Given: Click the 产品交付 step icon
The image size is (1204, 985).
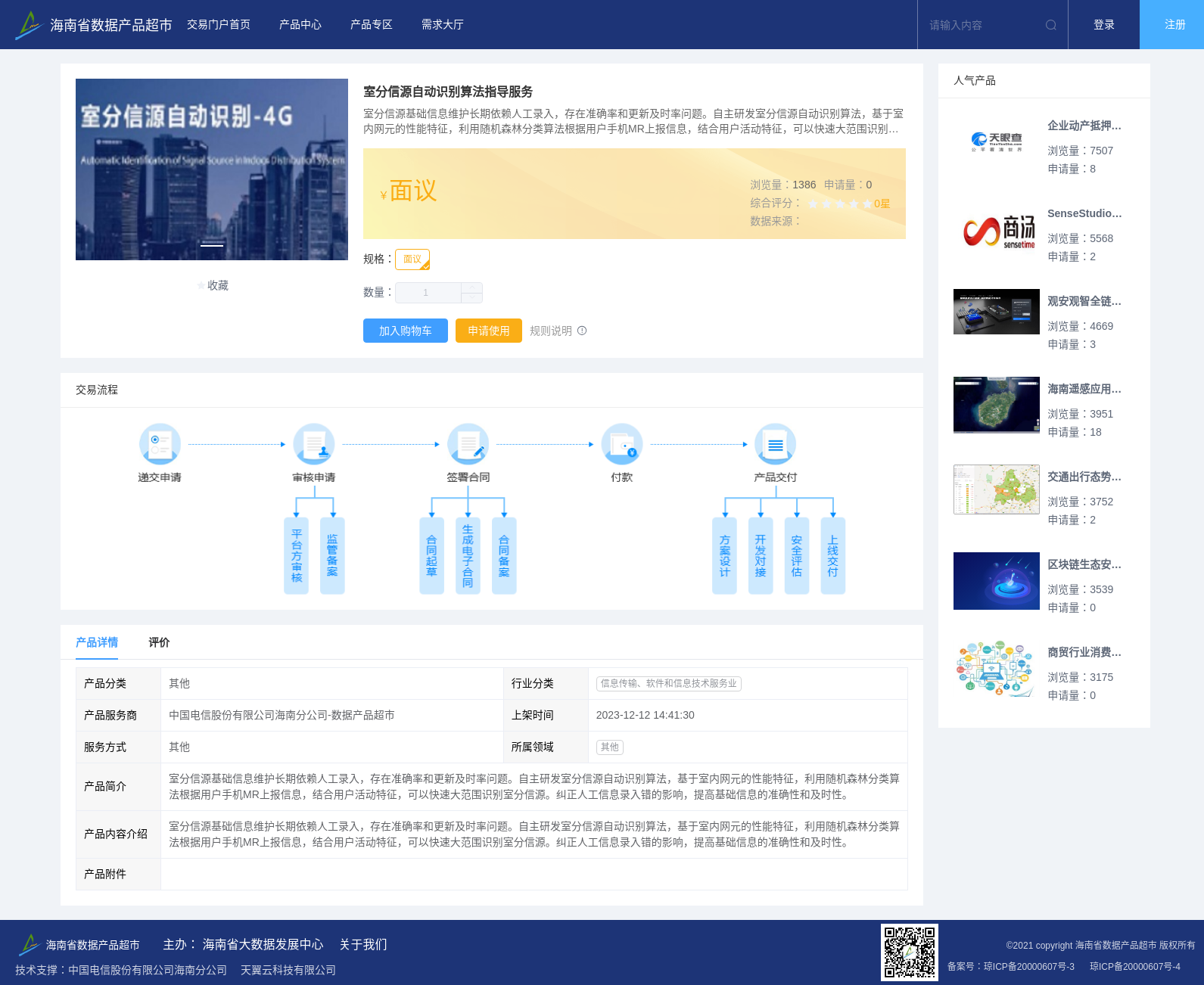Looking at the screenshot, I should (776, 444).
